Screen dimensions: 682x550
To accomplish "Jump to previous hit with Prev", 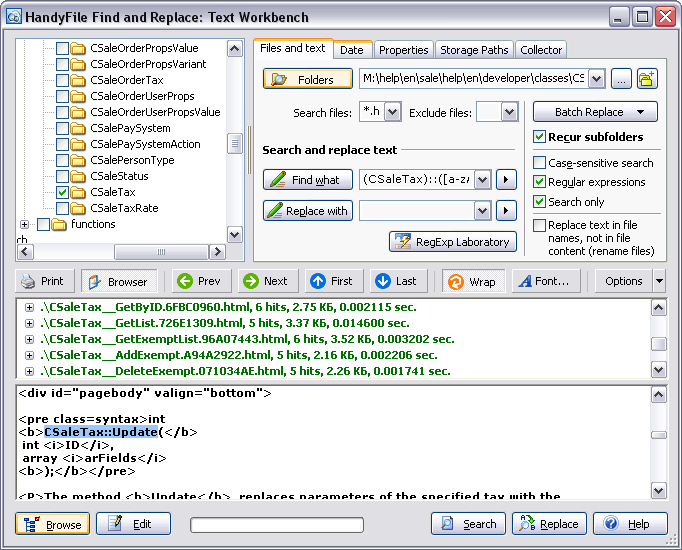I will pyautogui.click(x=201, y=281).
